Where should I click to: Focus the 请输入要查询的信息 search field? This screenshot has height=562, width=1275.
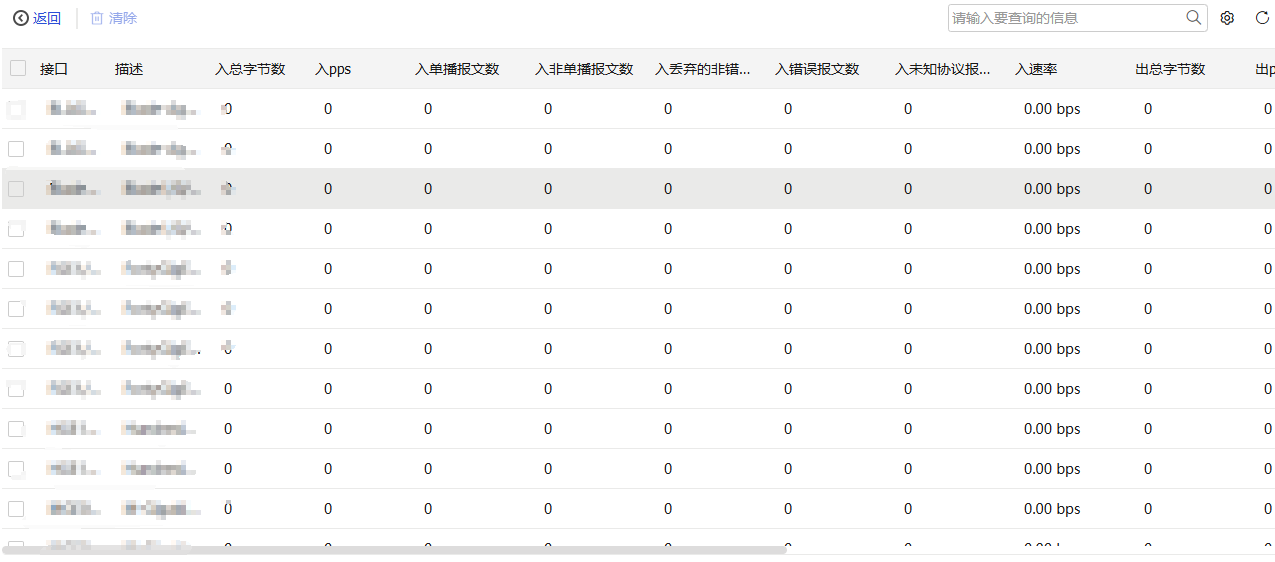tap(1065, 18)
